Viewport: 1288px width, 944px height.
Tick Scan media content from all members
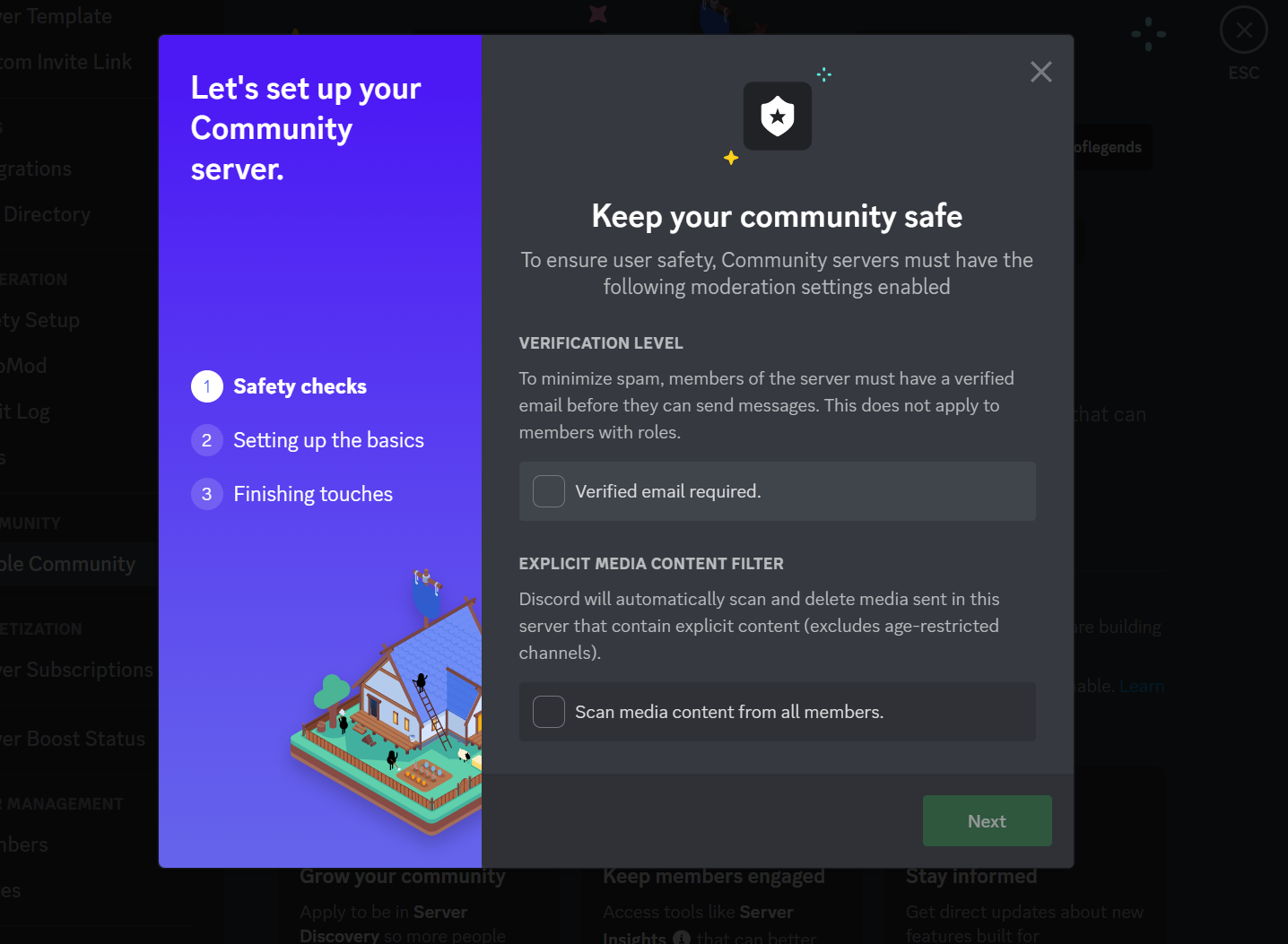(549, 712)
